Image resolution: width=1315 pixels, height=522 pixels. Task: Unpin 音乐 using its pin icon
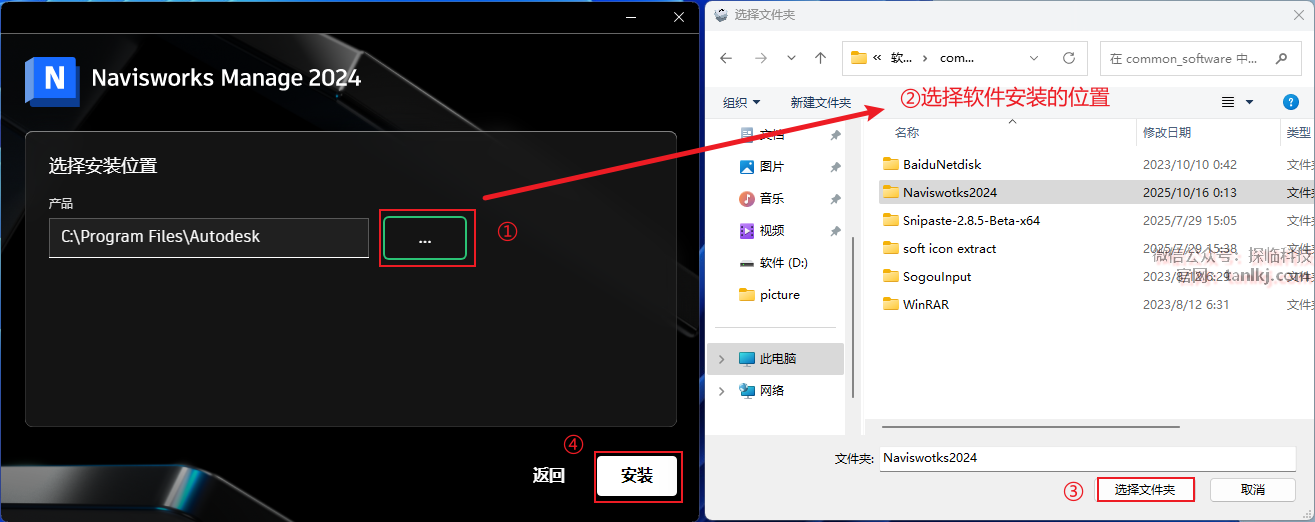click(835, 199)
